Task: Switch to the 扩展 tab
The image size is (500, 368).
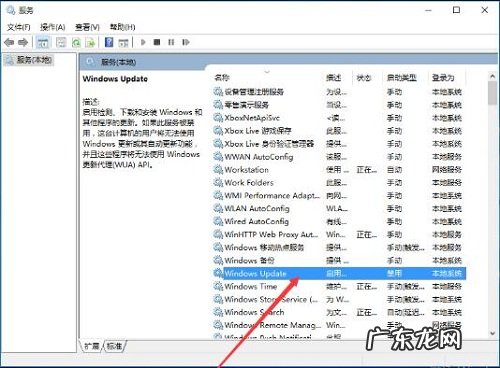Action: (x=92, y=346)
